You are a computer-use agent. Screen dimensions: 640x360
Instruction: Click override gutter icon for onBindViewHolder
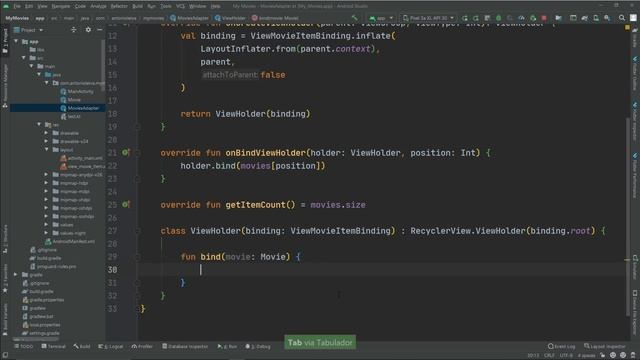click(126, 153)
